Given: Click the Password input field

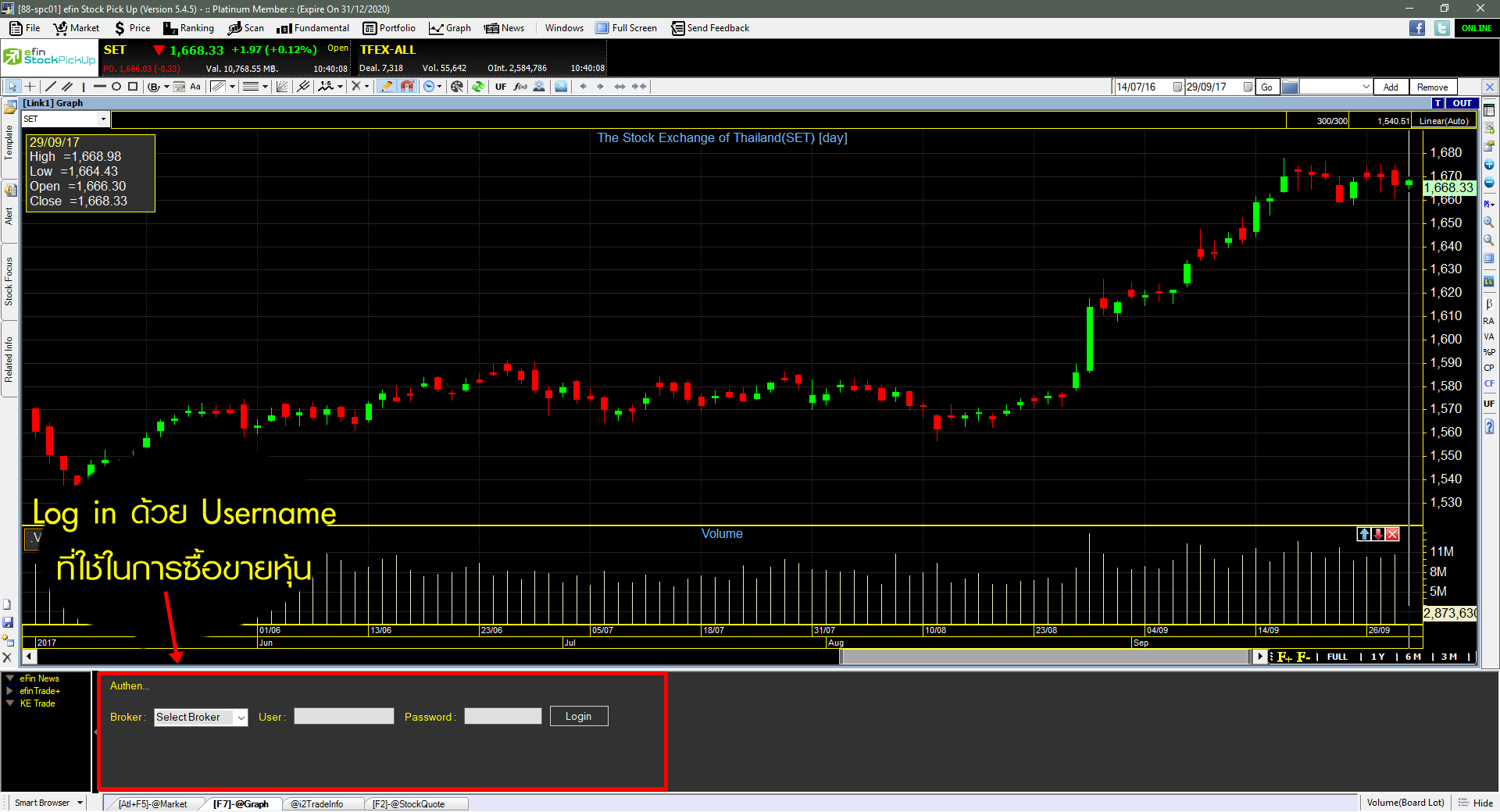Looking at the screenshot, I should pos(503,716).
